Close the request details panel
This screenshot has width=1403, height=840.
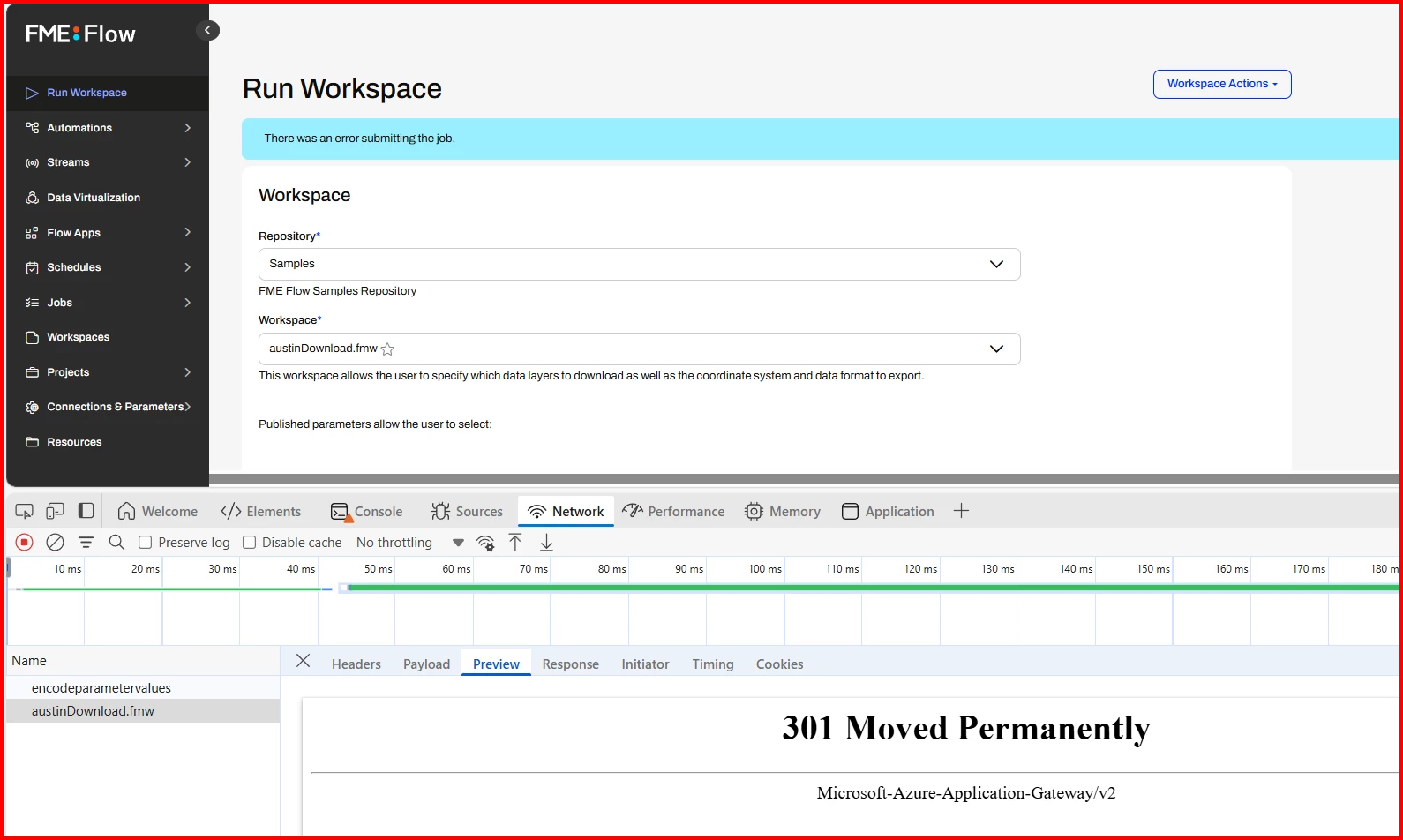(303, 661)
